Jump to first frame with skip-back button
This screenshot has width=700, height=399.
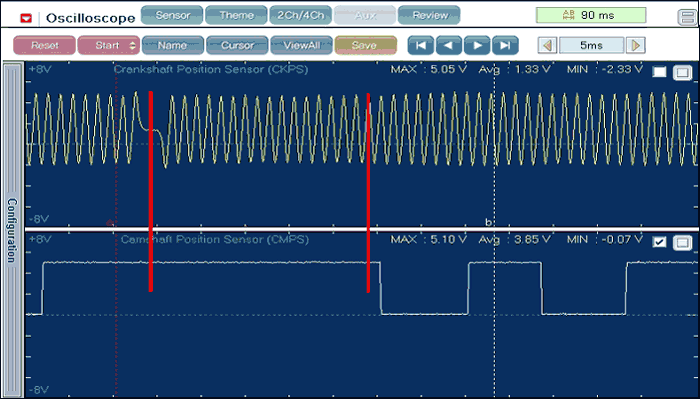click(x=420, y=46)
